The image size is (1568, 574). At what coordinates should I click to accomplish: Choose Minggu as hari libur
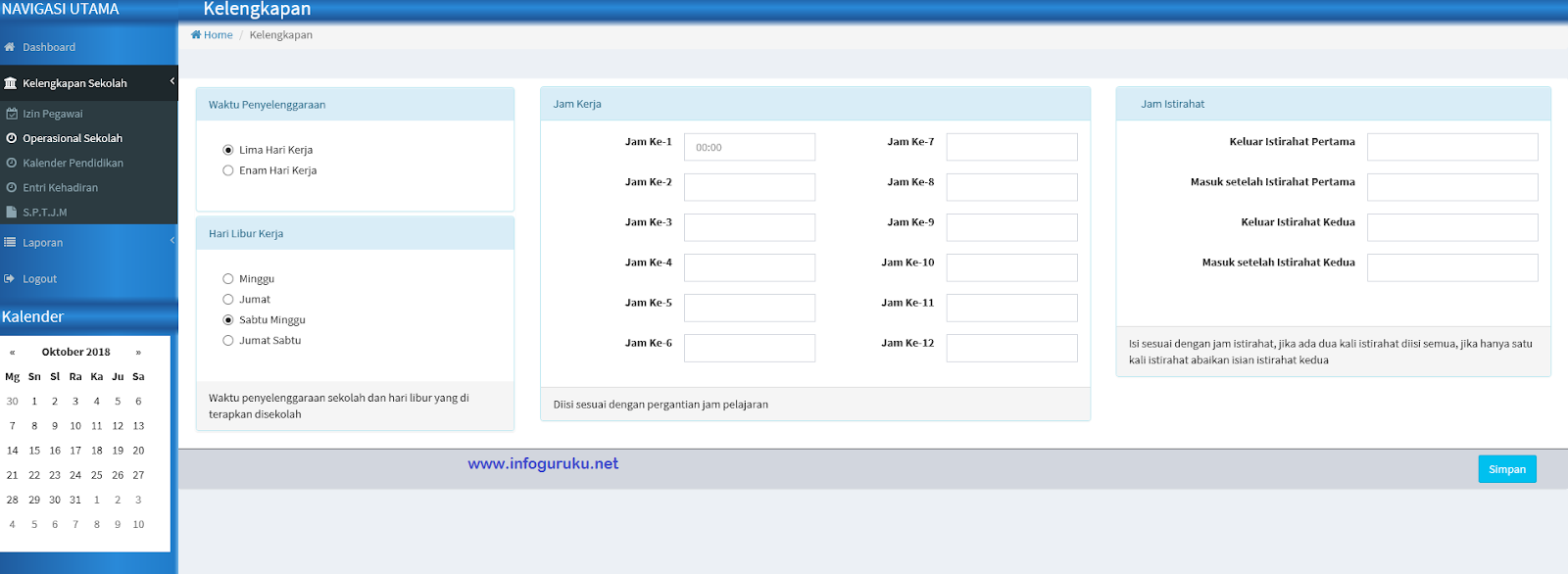228,279
